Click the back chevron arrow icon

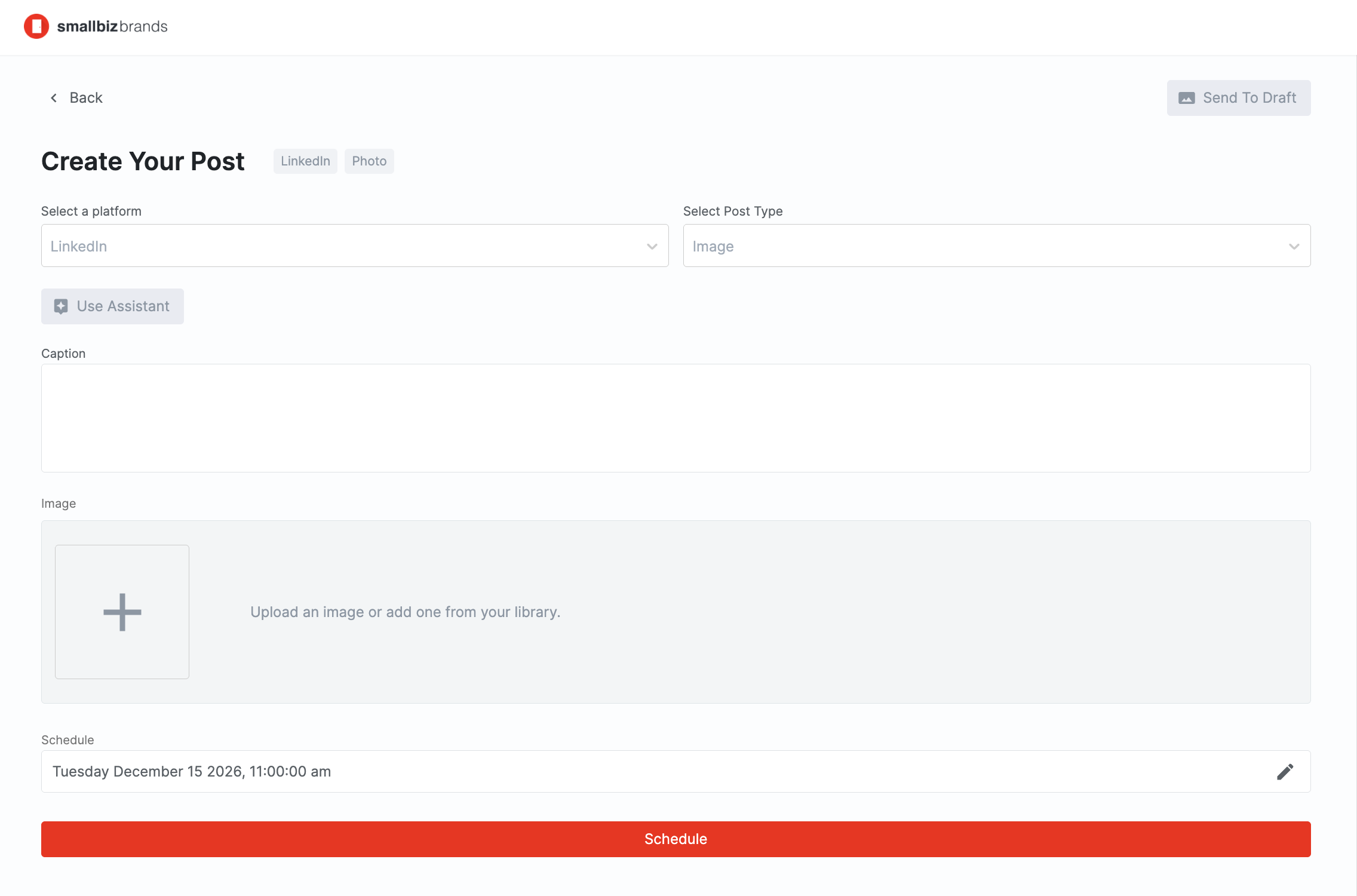point(54,98)
